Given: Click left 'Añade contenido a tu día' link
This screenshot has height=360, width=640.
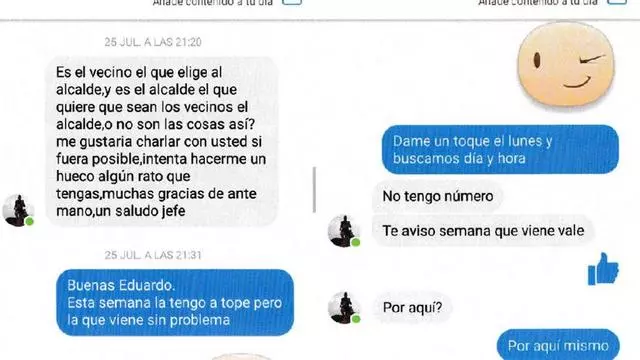Looking at the screenshot, I should pyautogui.click(x=213, y=2).
